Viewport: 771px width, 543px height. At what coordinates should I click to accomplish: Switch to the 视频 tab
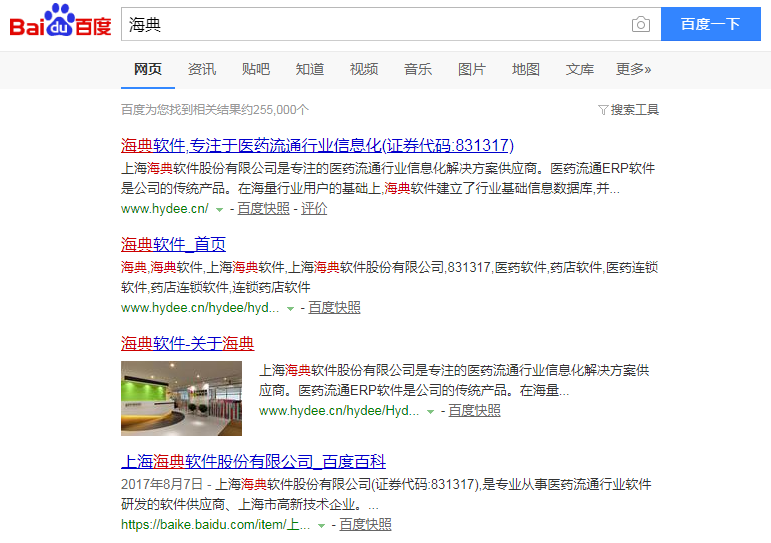364,69
